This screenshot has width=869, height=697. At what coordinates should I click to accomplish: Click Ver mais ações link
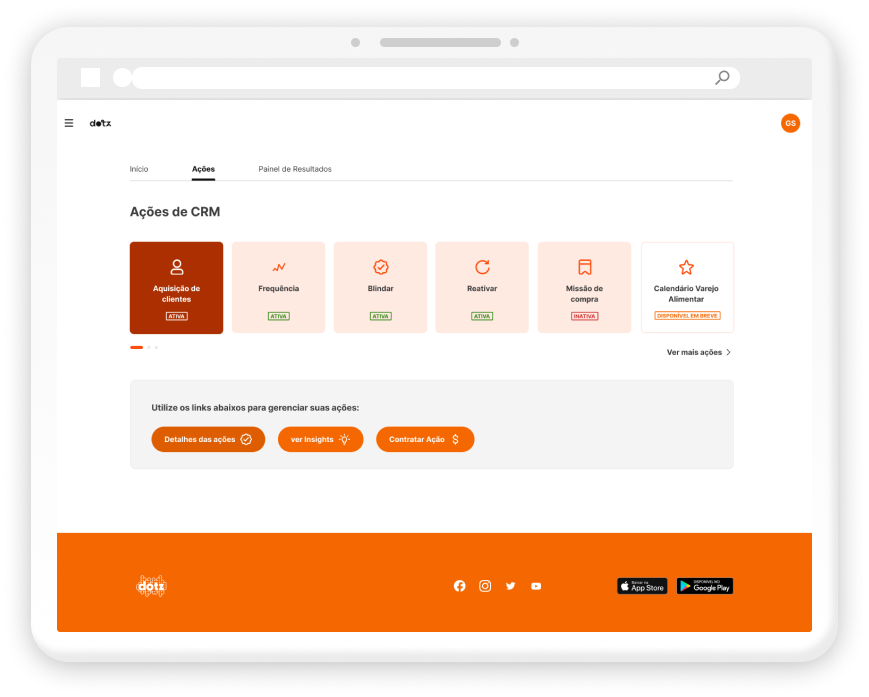pos(694,352)
